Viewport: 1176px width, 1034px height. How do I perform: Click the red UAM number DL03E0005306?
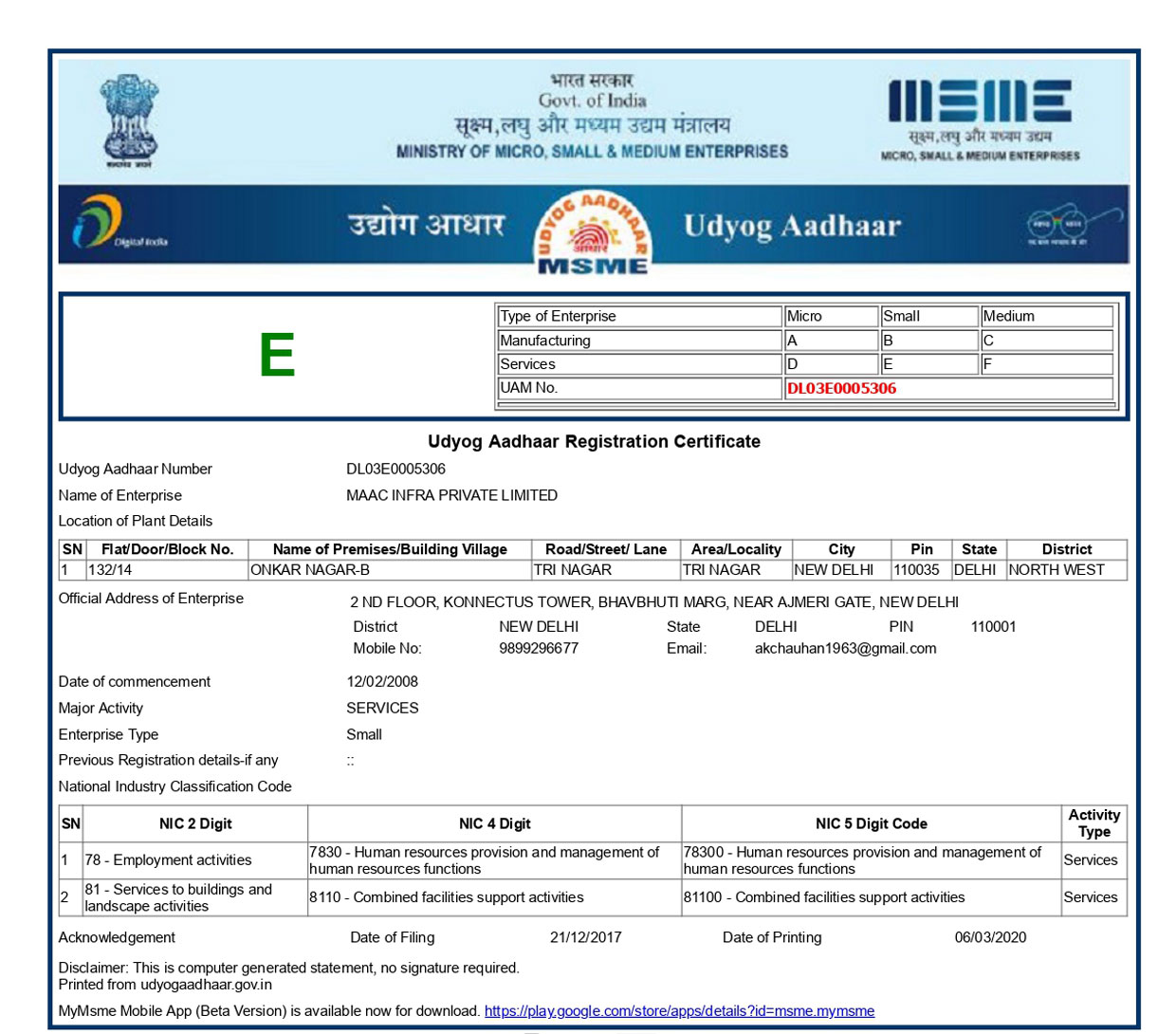click(x=841, y=388)
